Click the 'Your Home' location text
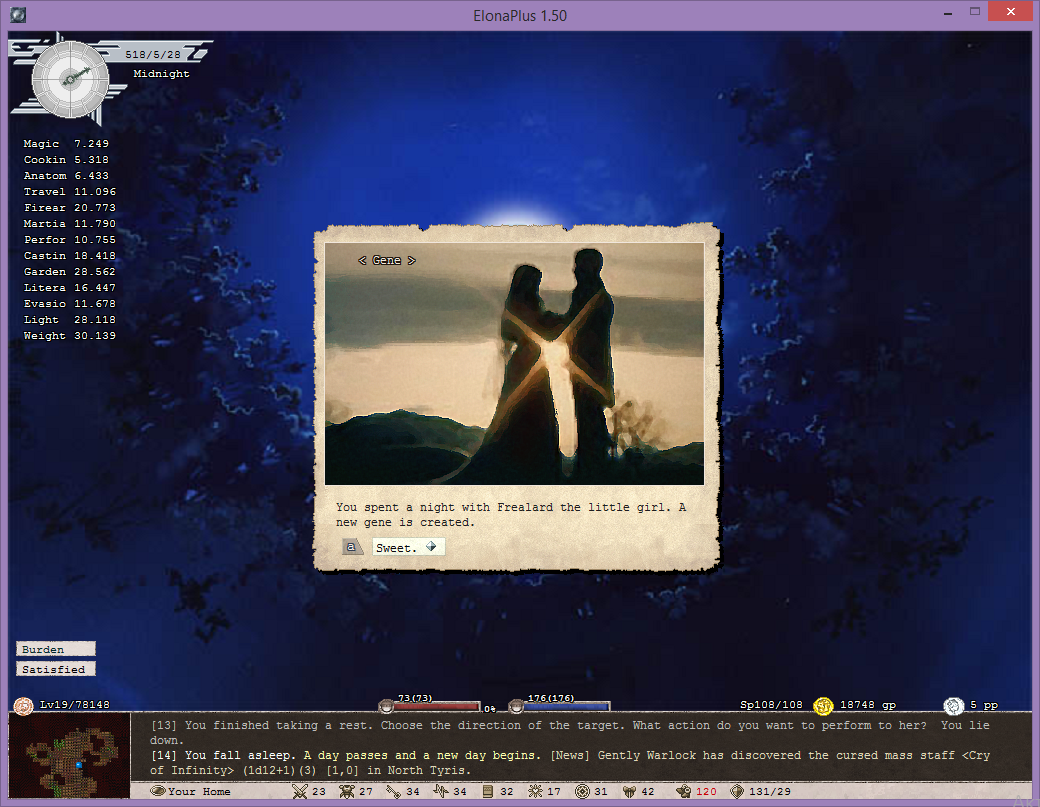 (199, 792)
